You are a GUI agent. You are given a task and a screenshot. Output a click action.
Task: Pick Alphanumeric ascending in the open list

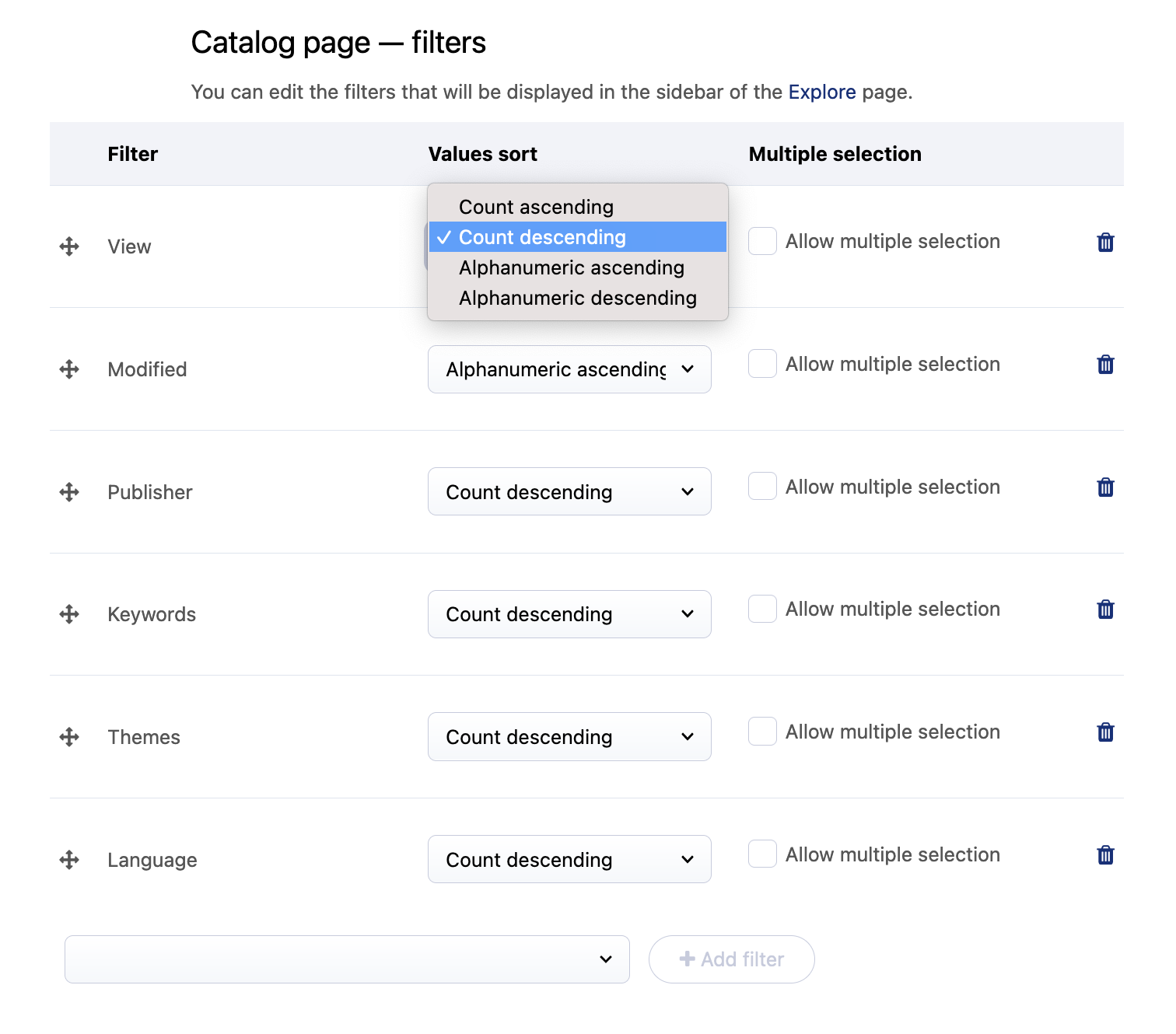[x=571, y=267]
